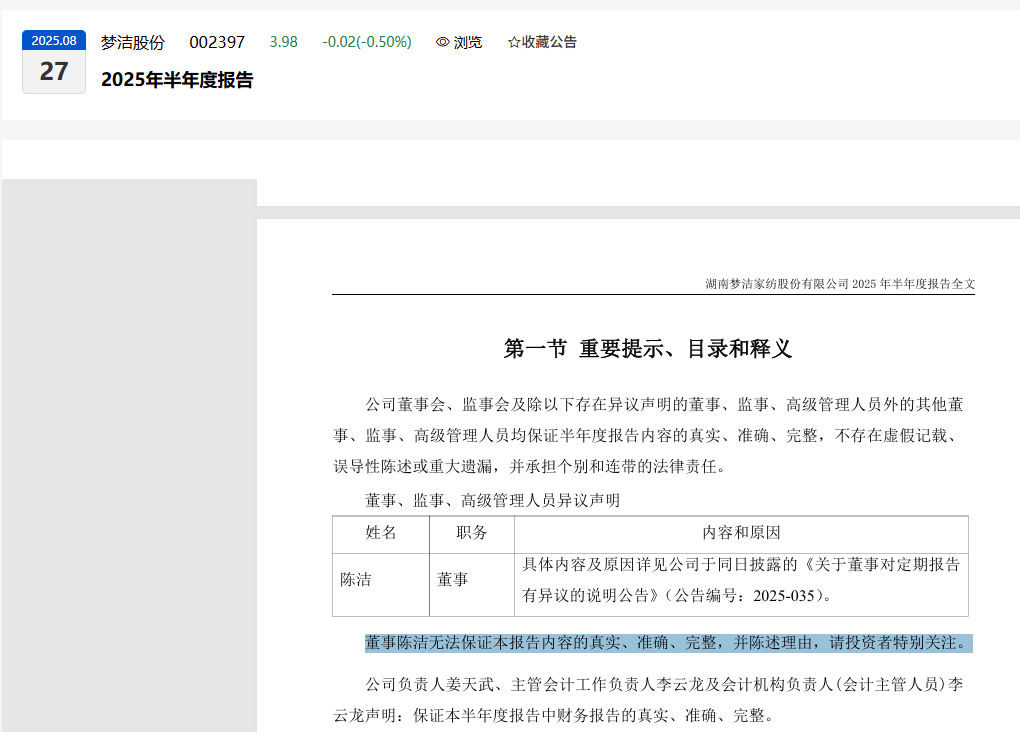
Task: Click the highlighted sentence about 董事陈洁
Action: point(667,643)
